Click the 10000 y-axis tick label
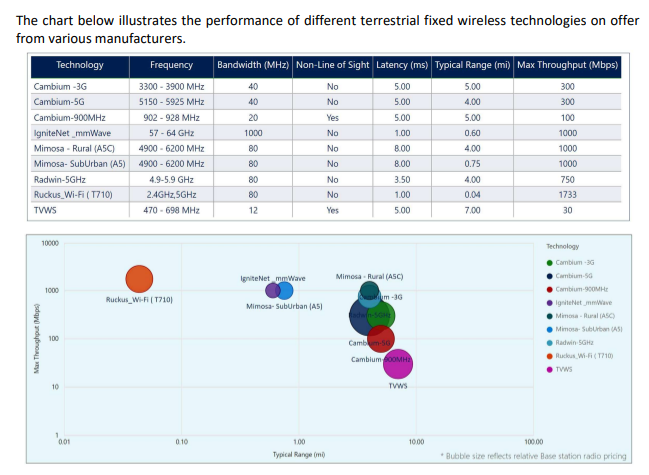Image resolution: width=649 pixels, height=475 pixels. click(50, 243)
